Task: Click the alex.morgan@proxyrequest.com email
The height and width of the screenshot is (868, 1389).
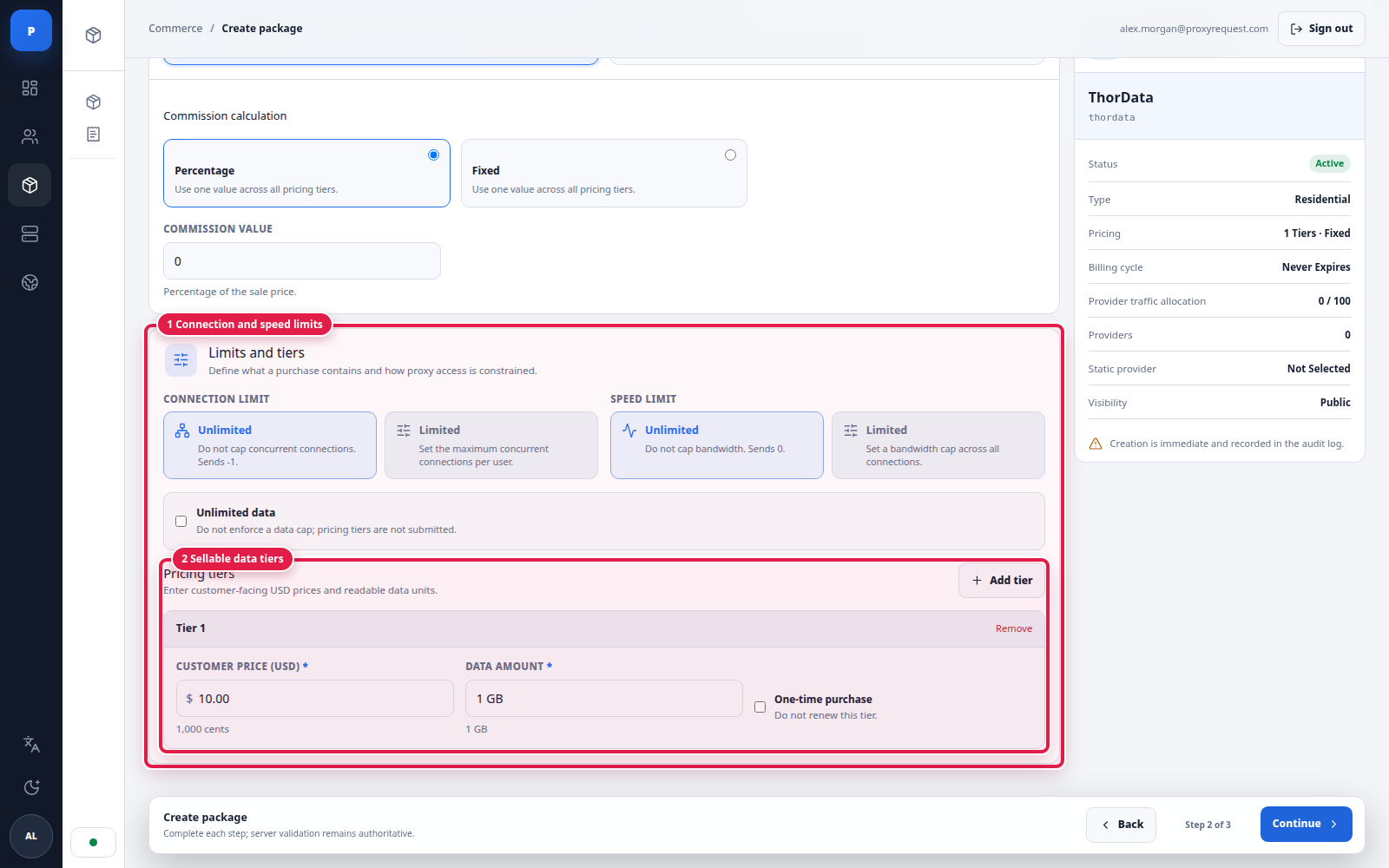Action: pyautogui.click(x=1194, y=29)
